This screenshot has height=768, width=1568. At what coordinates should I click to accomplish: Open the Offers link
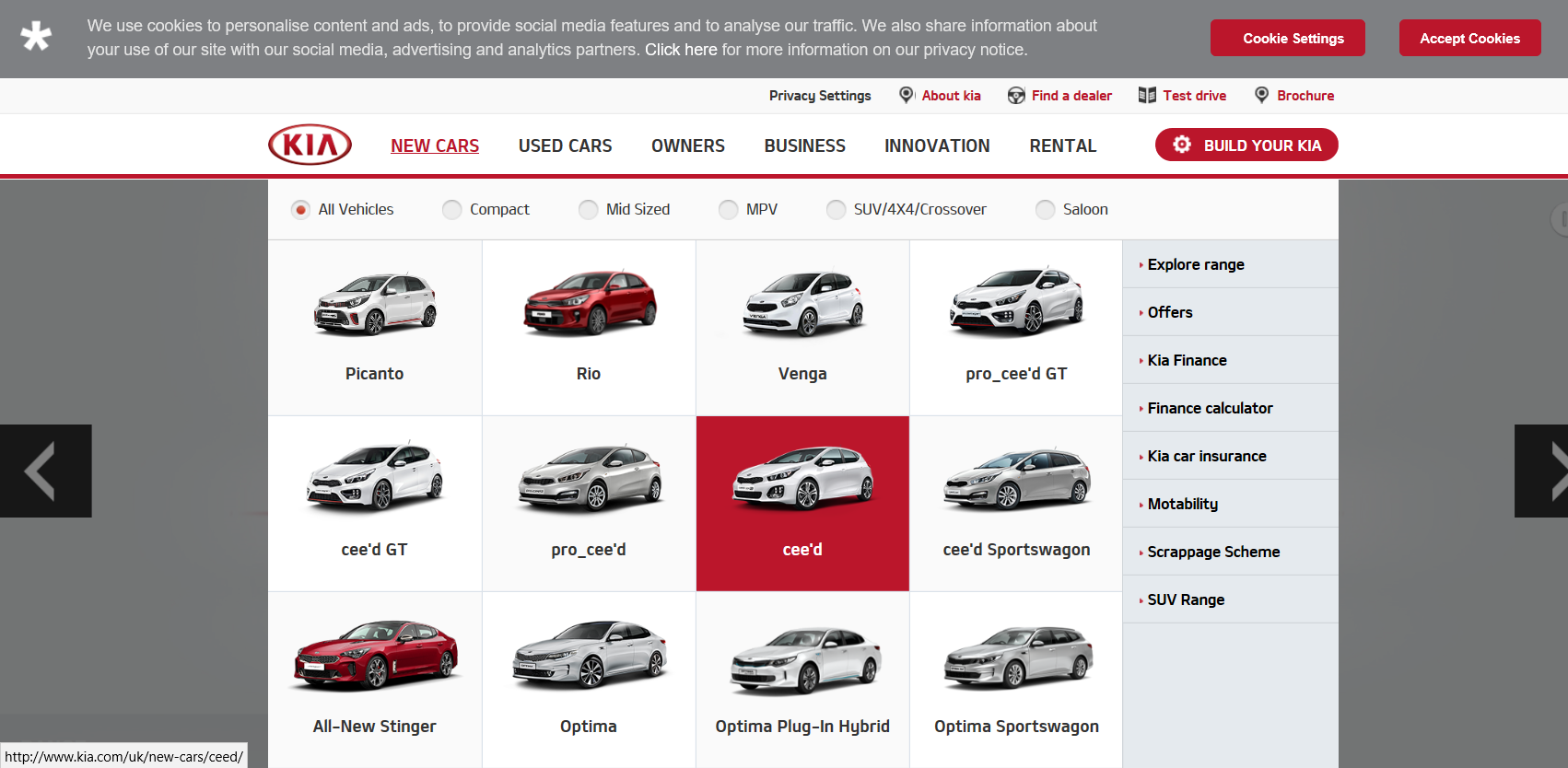tap(1170, 312)
